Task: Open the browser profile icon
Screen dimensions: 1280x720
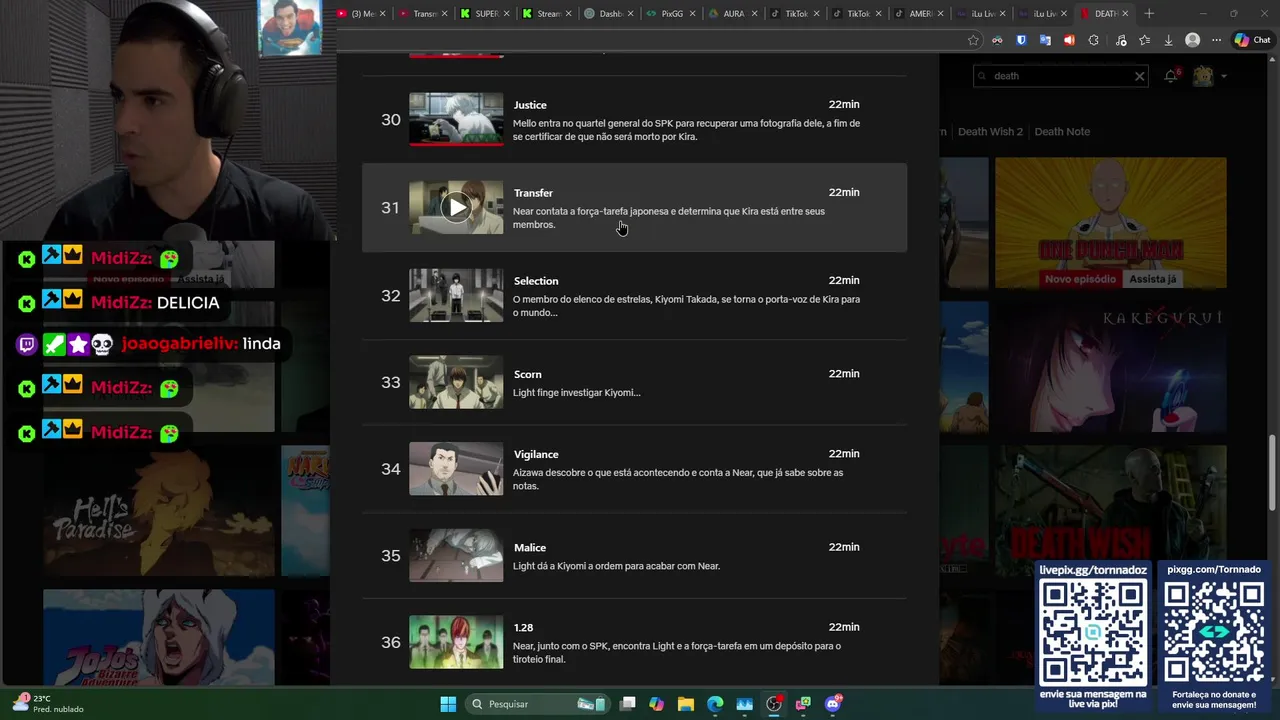Action: (1192, 40)
